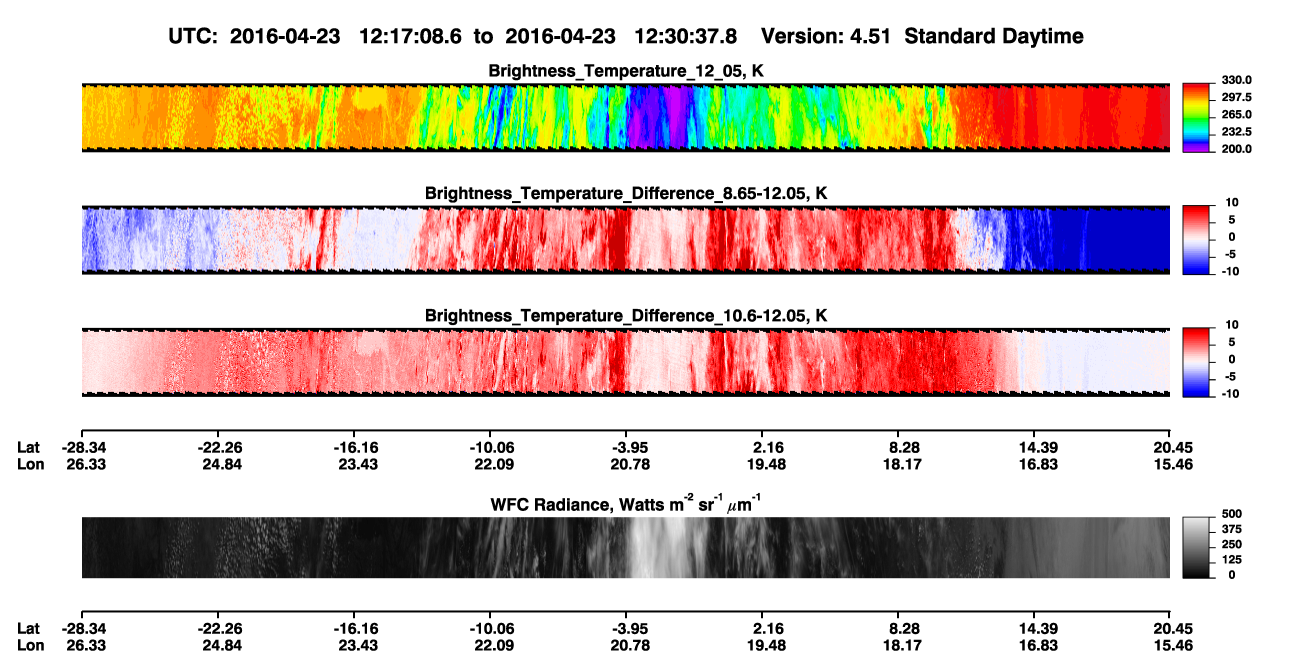Click the Brightness_Temperature_12_05 panel title
Screen dimensions: 1300x667
(626, 71)
